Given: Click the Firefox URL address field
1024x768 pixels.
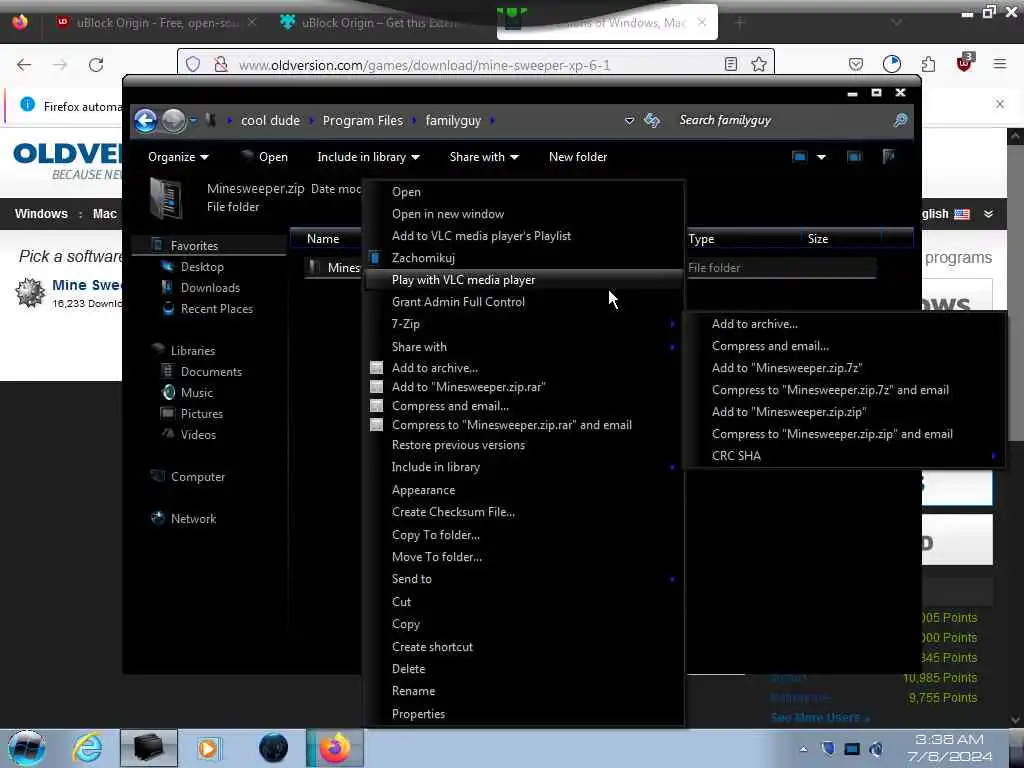Looking at the screenshot, I should [477, 65].
